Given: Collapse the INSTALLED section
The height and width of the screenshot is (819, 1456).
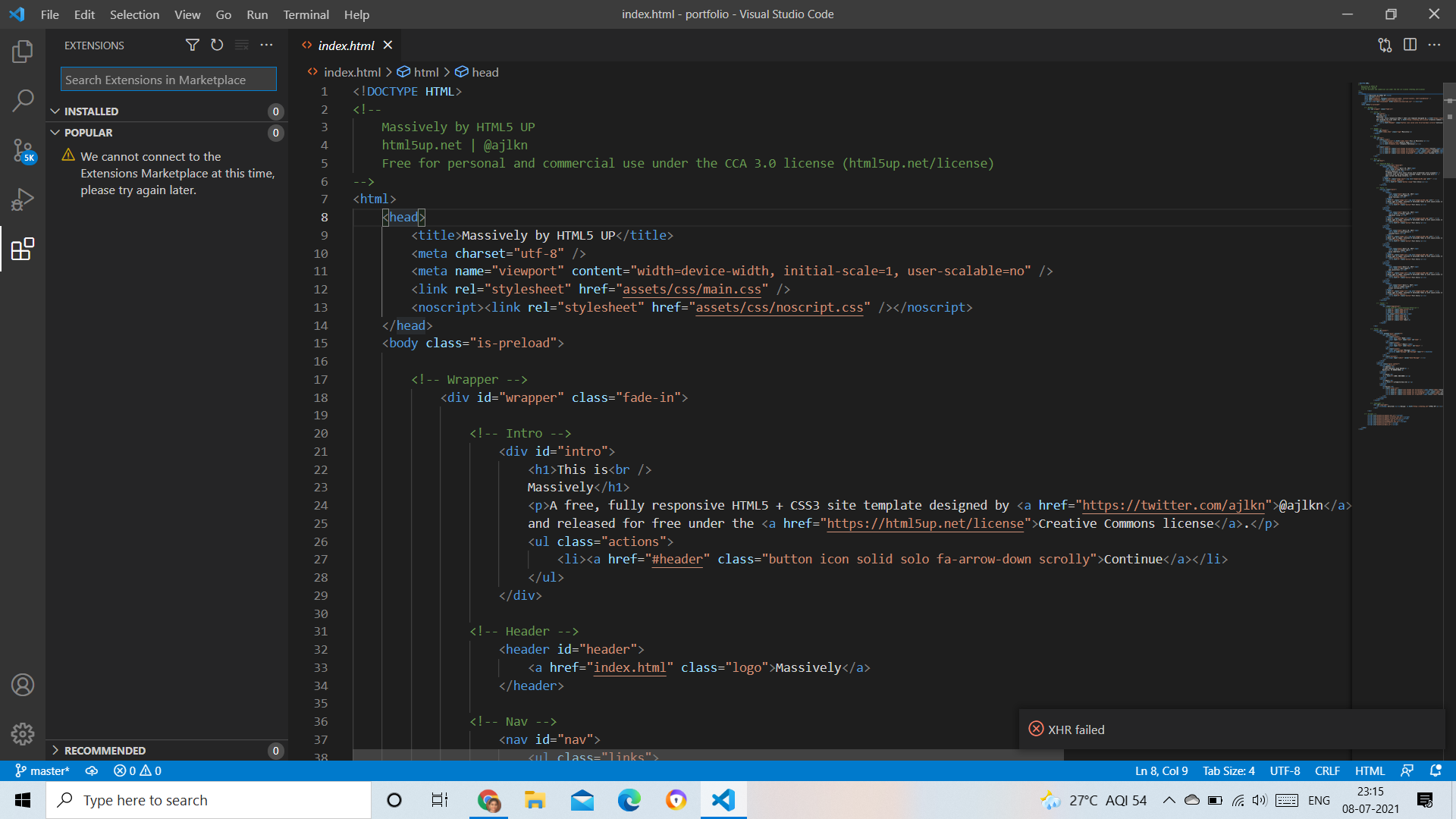Looking at the screenshot, I should pyautogui.click(x=91, y=111).
